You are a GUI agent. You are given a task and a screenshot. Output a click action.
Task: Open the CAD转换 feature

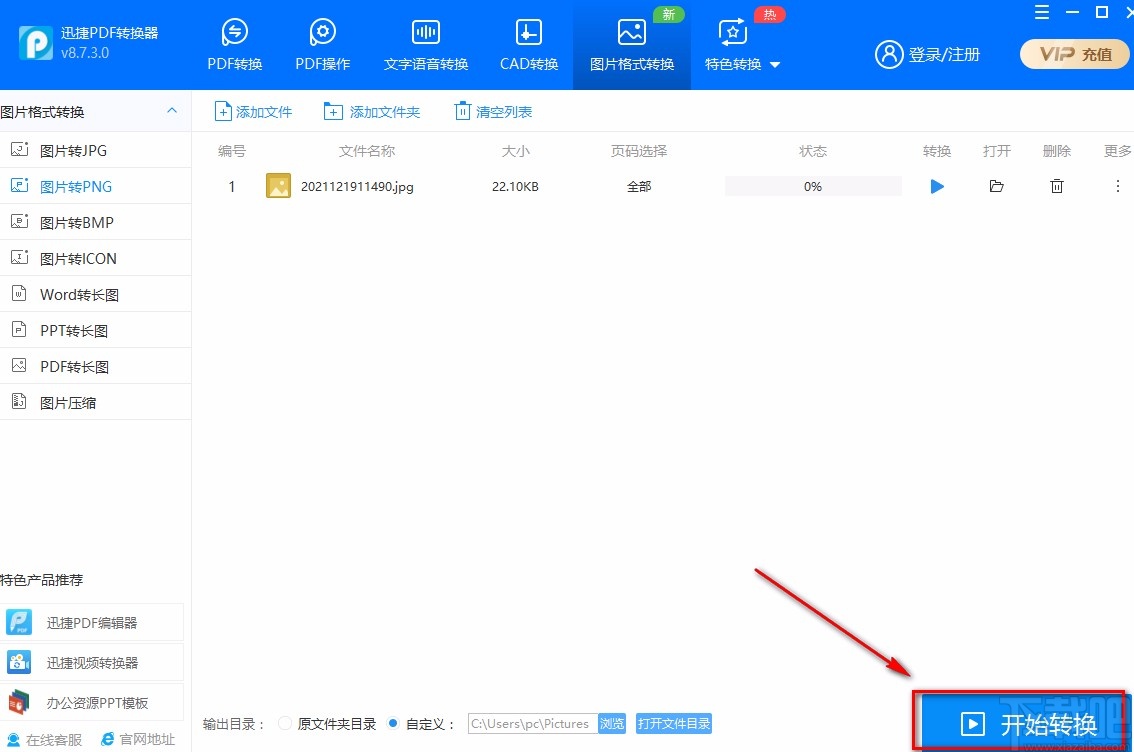coord(528,44)
